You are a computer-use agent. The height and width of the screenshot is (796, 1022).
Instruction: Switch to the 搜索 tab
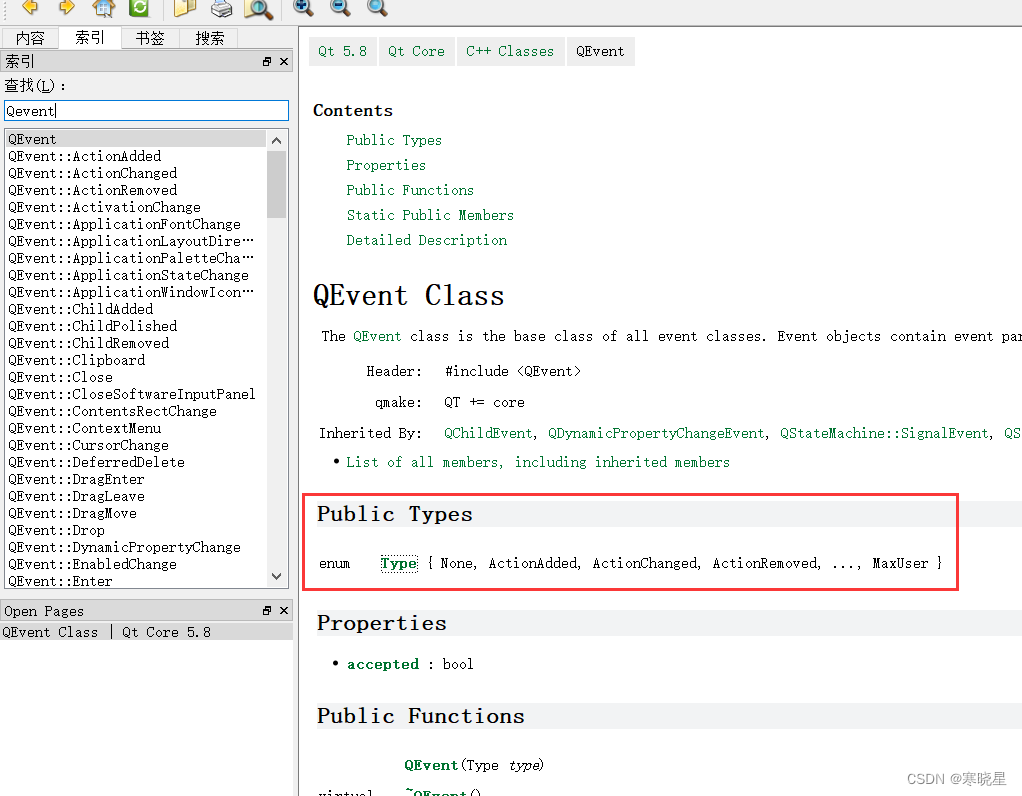point(210,38)
